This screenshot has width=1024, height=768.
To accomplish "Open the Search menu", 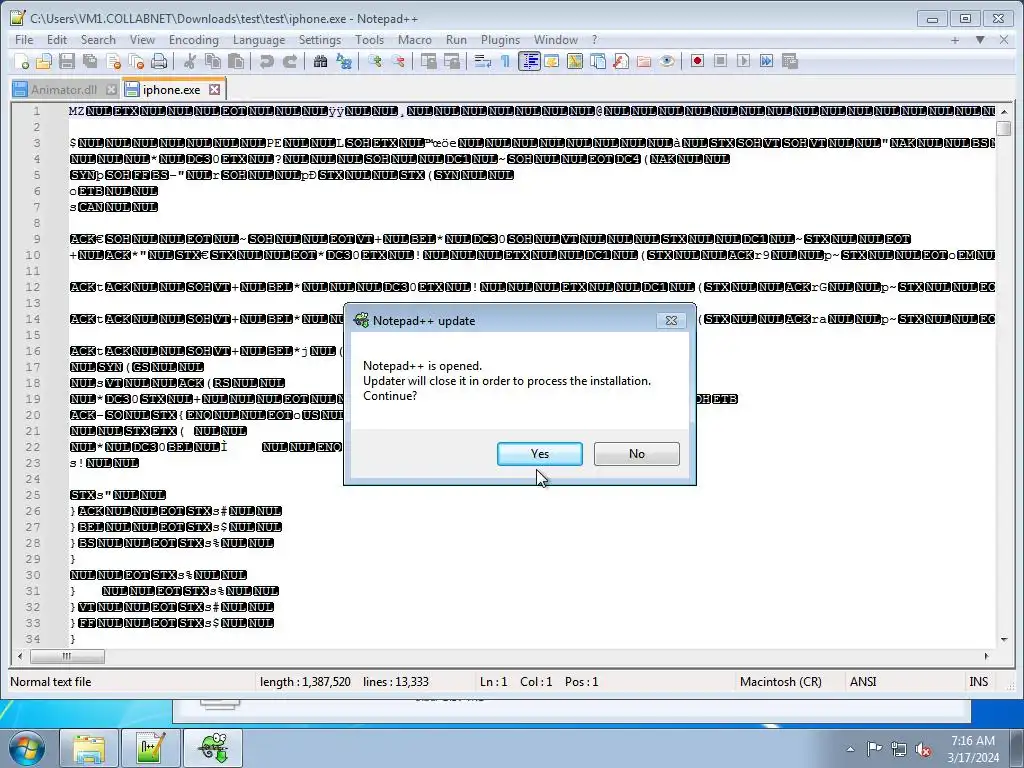I will pyautogui.click(x=98, y=40).
